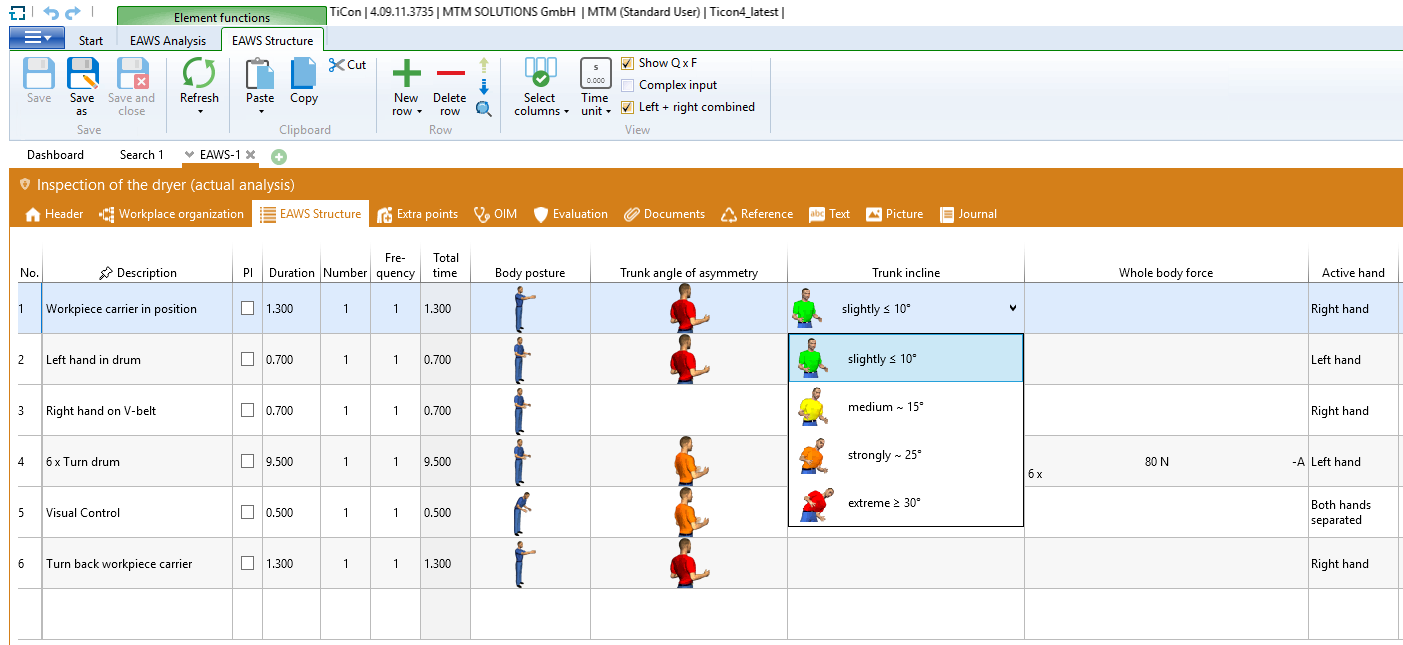
Task: Open the Evaluation tab
Action: [x=570, y=214]
